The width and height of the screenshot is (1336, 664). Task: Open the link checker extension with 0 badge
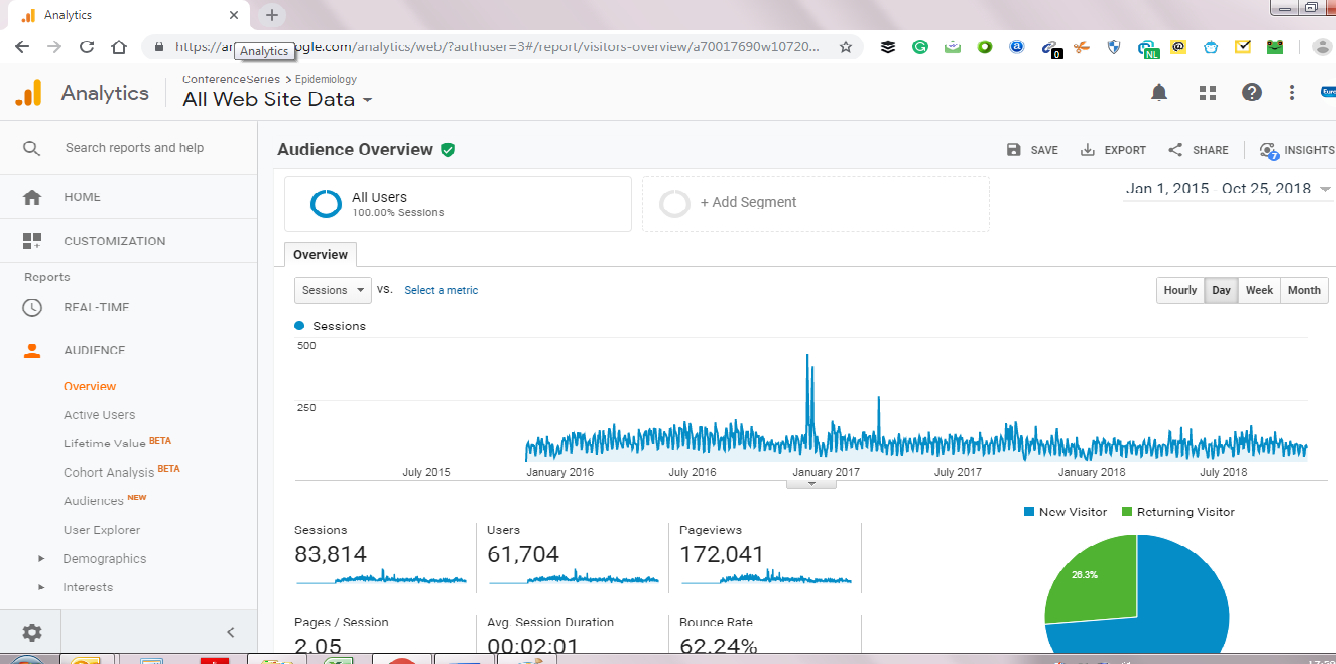point(1050,48)
